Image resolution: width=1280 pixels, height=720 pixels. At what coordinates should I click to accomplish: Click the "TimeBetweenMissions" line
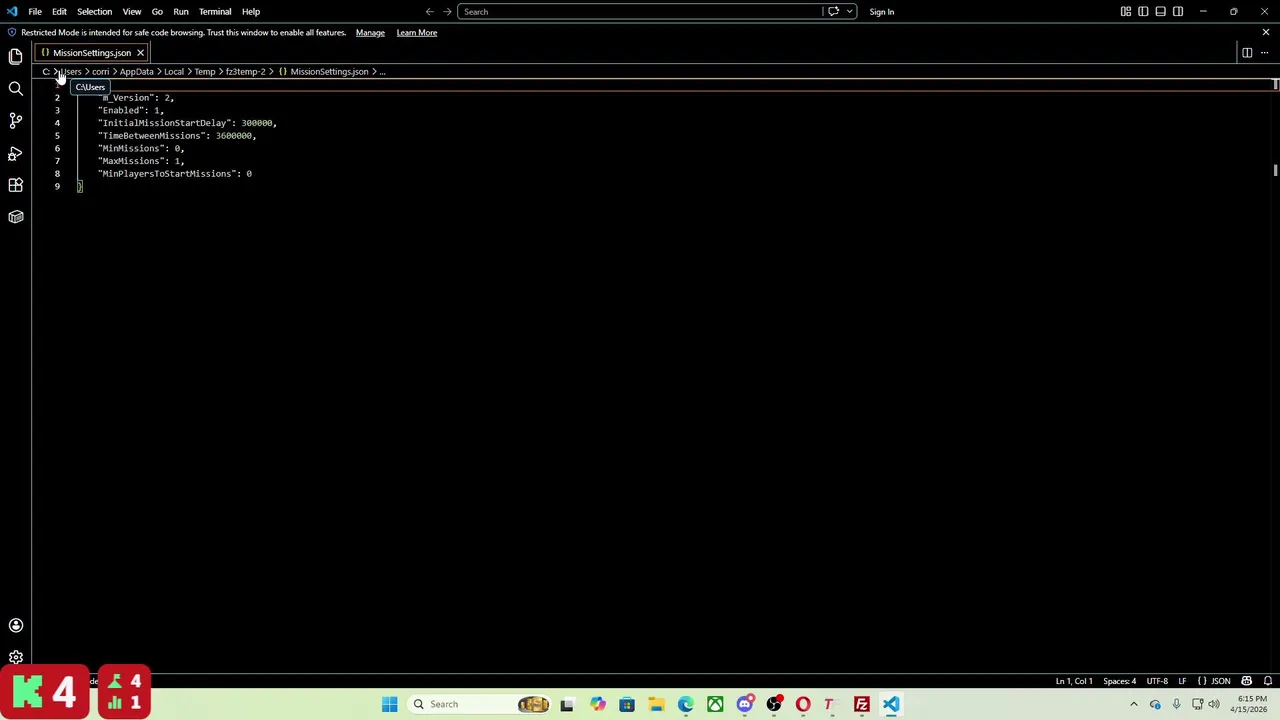click(x=177, y=136)
